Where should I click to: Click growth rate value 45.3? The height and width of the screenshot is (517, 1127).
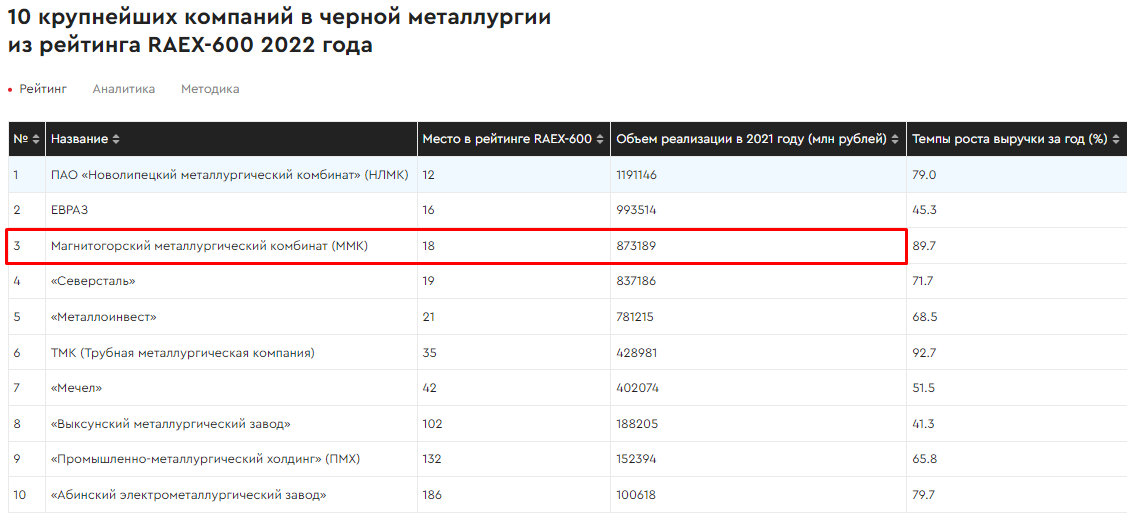923,210
